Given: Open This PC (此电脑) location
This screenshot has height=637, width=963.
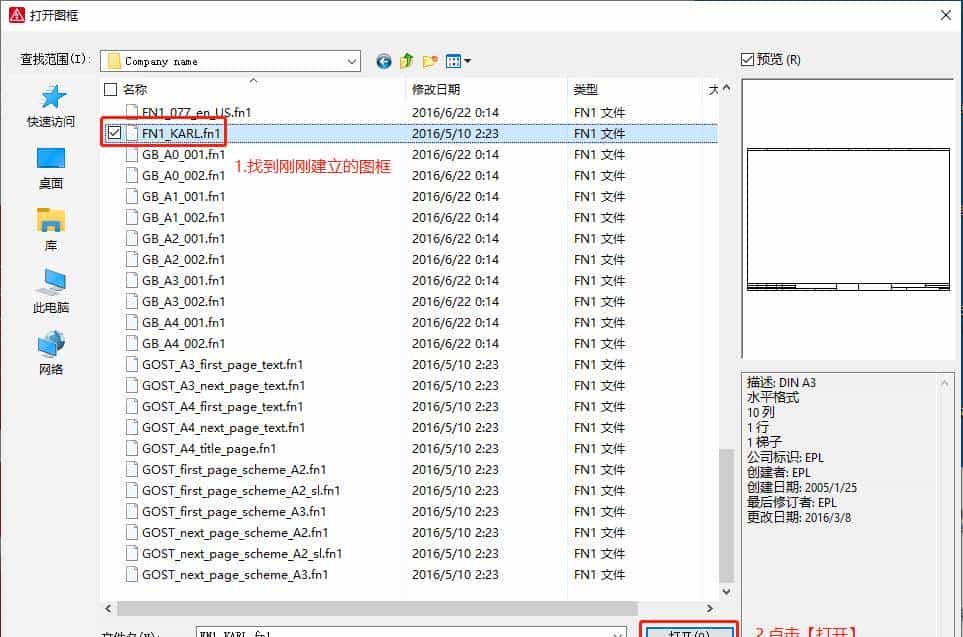Looking at the screenshot, I should [51, 292].
